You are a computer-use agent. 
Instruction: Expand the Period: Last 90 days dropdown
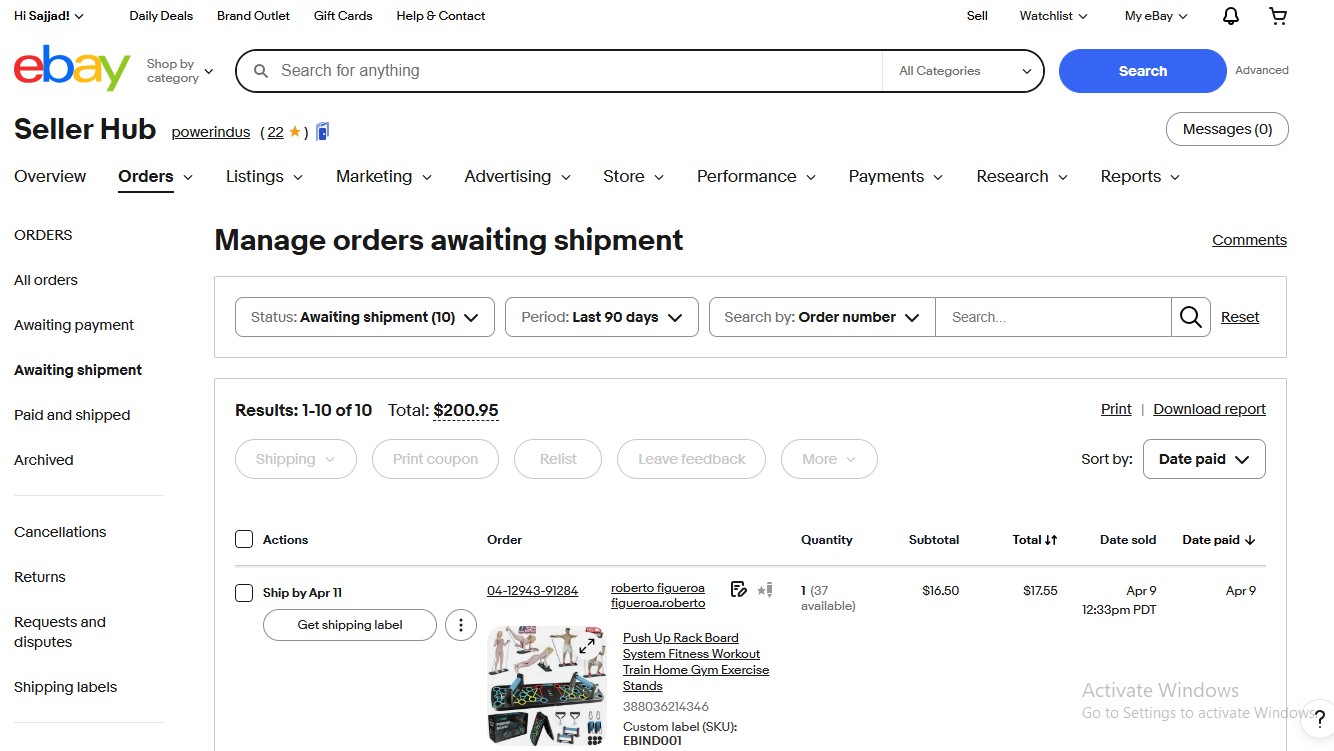(601, 317)
